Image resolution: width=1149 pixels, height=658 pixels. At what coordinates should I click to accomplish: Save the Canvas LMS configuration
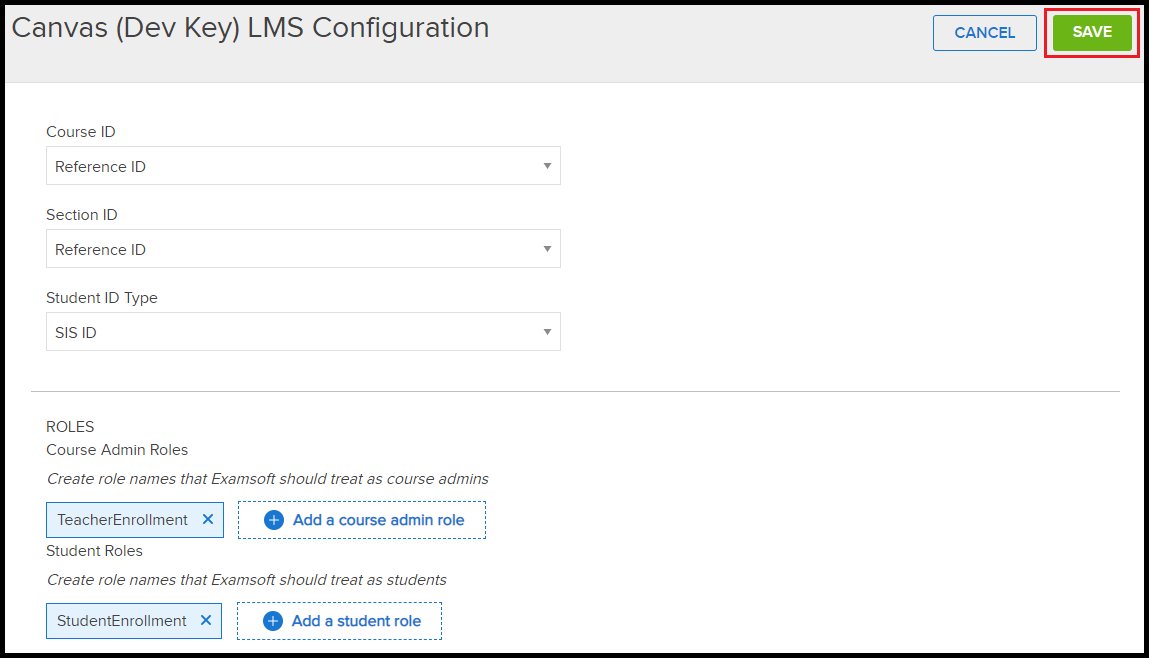[x=1091, y=32]
